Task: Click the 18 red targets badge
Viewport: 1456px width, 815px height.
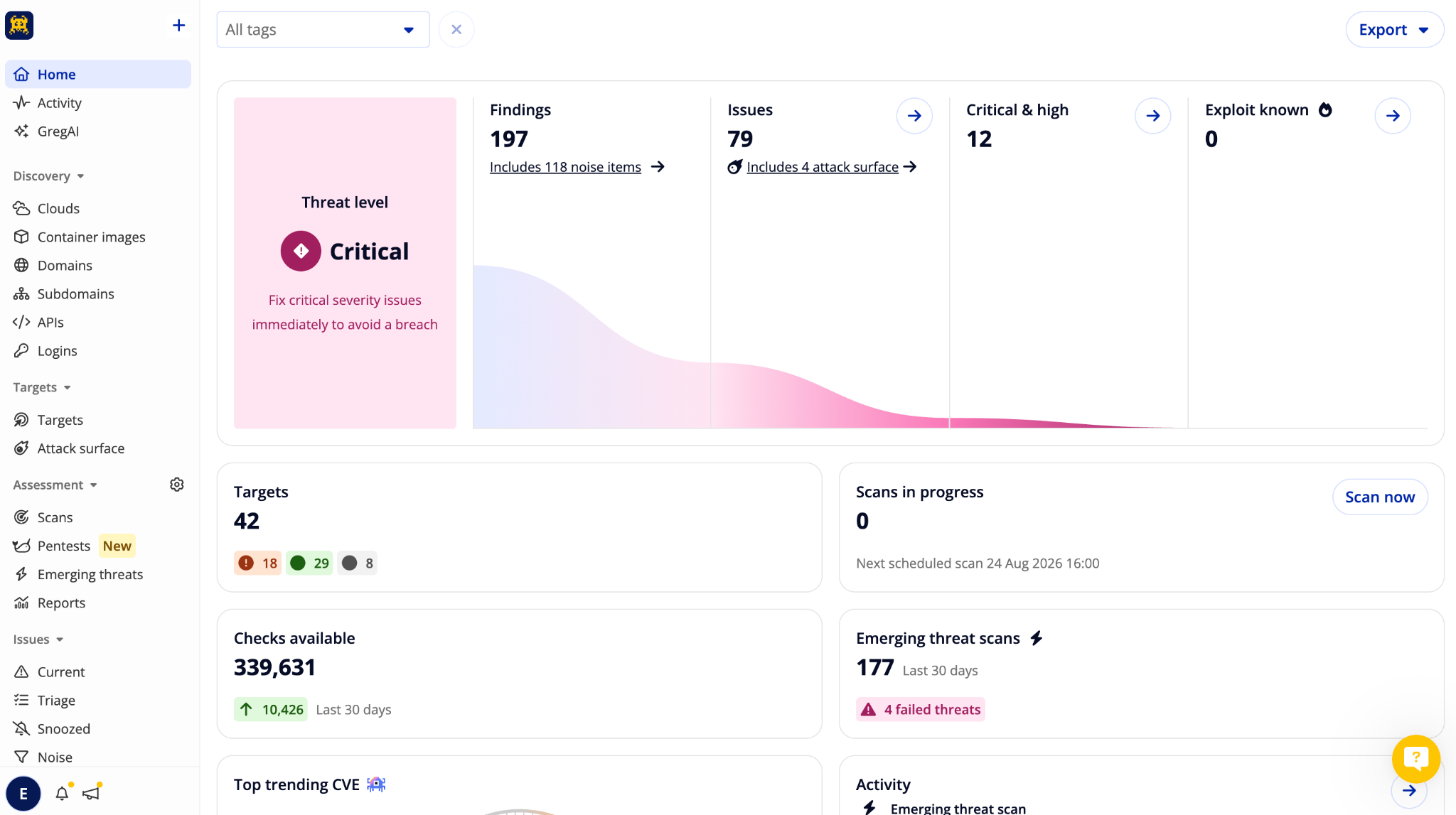Action: (258, 563)
